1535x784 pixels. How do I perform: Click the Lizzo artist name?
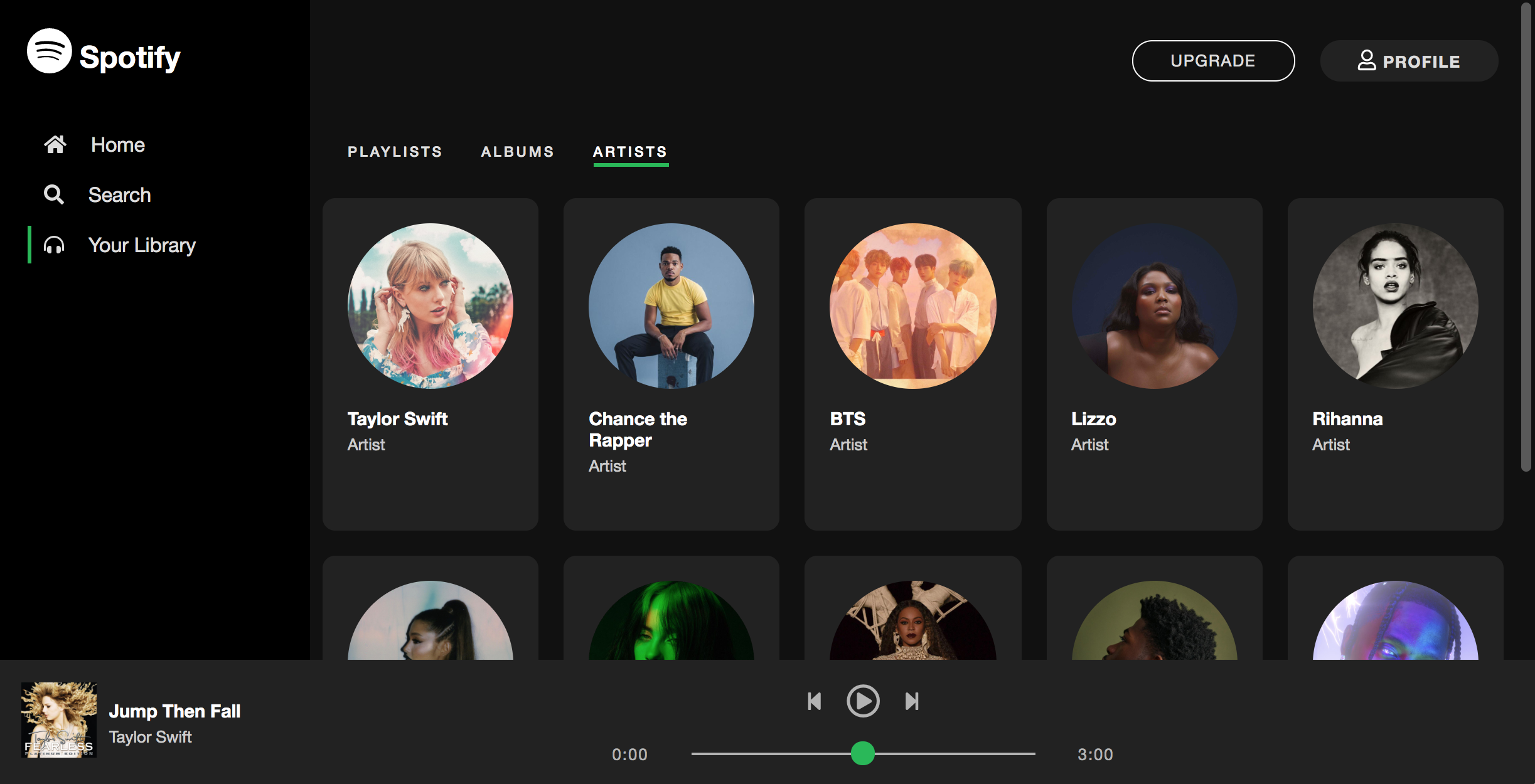pos(1093,419)
